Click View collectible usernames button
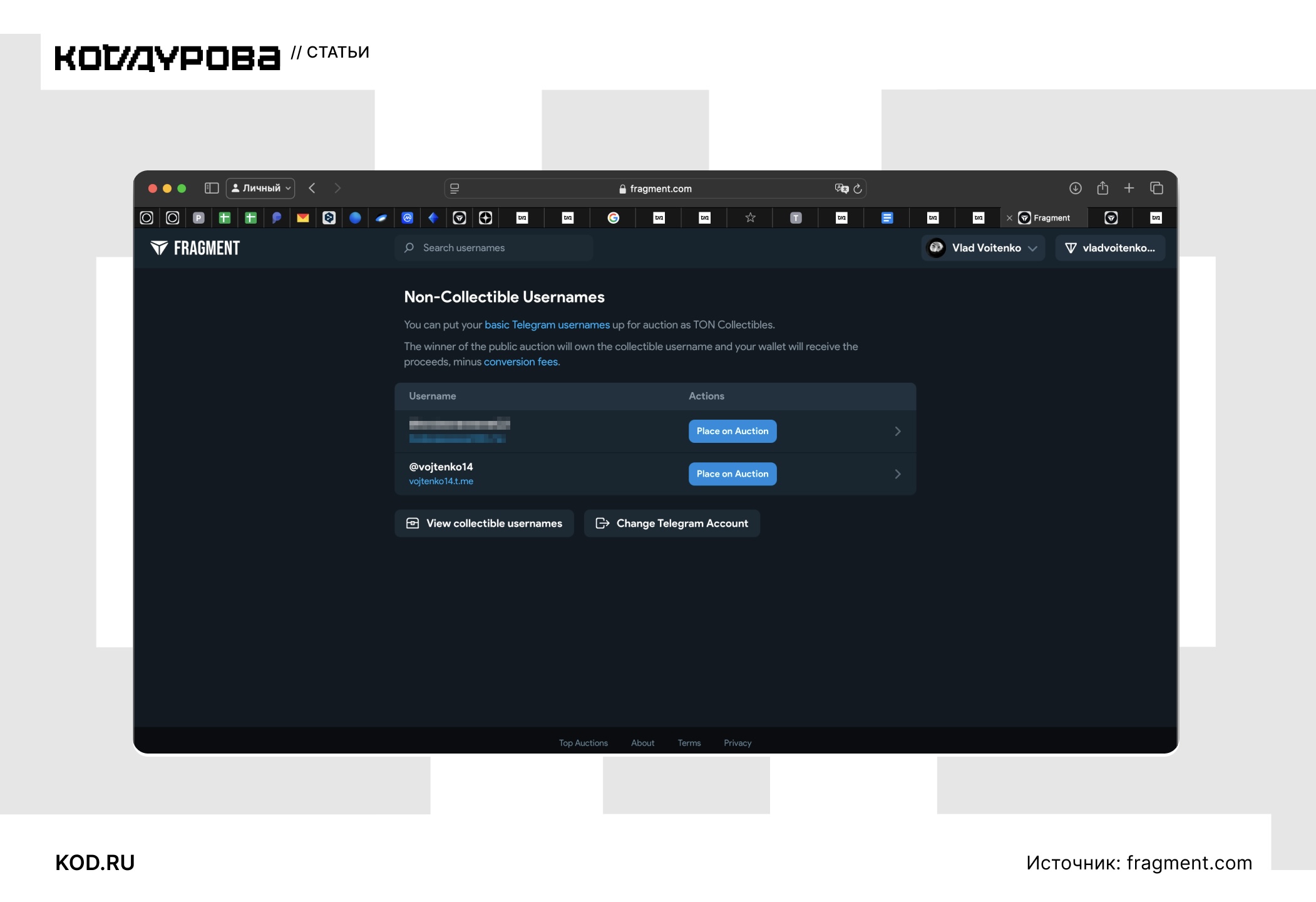 (x=484, y=523)
